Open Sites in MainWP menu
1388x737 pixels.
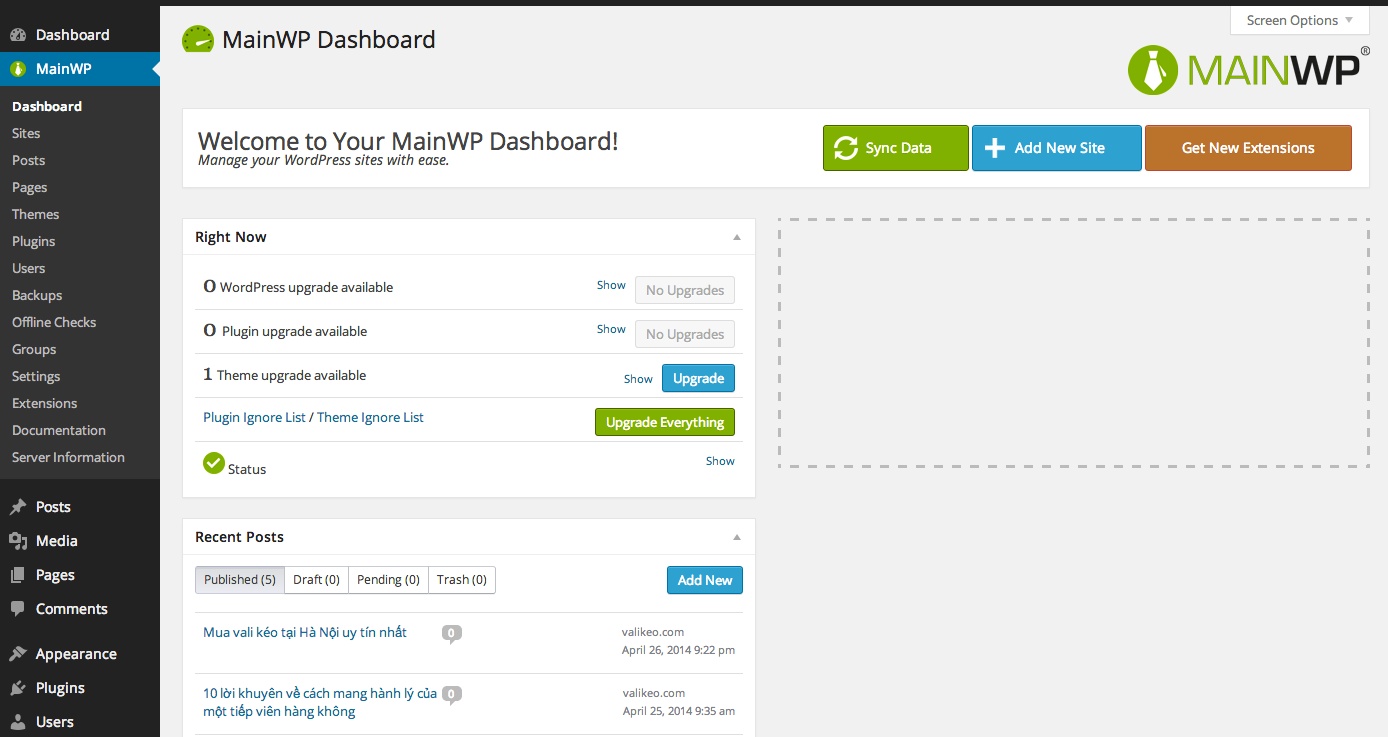click(x=26, y=133)
